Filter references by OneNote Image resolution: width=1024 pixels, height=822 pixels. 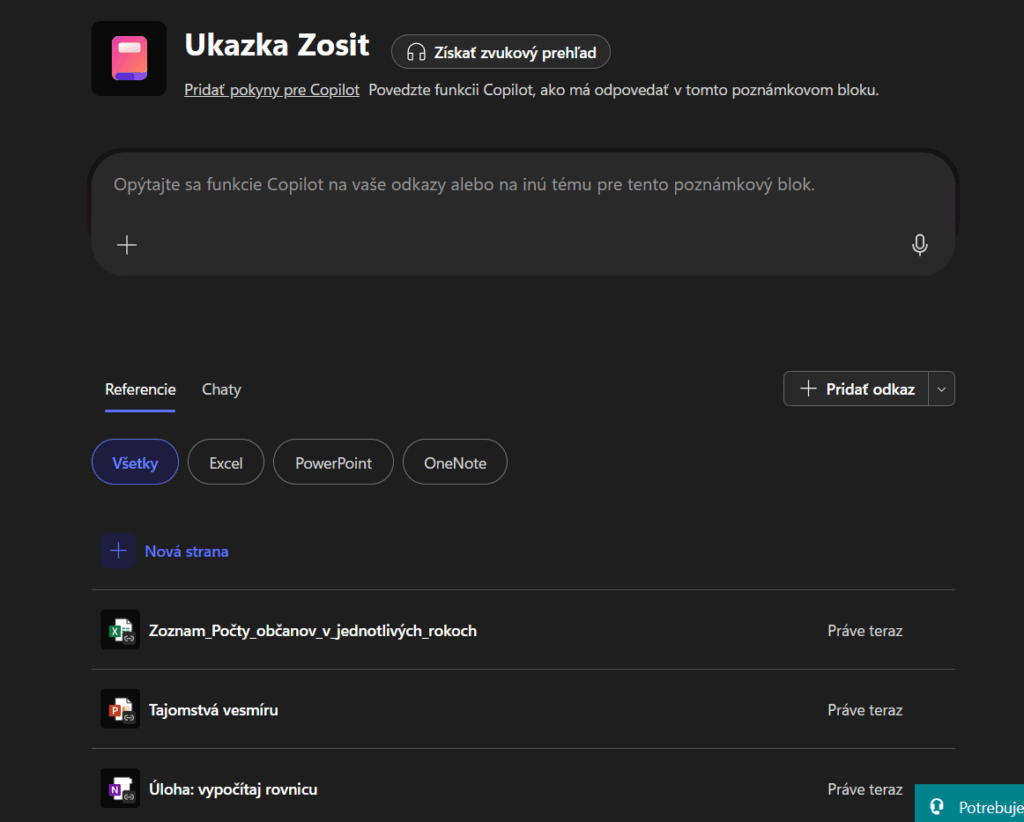tap(455, 462)
